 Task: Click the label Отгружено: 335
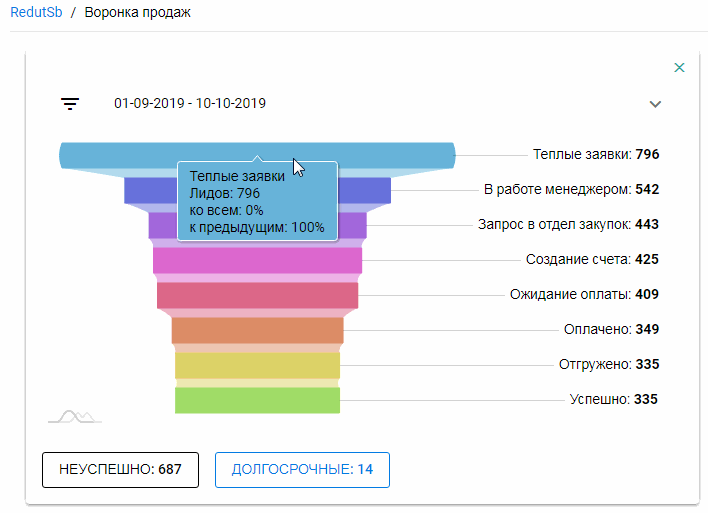click(609, 364)
